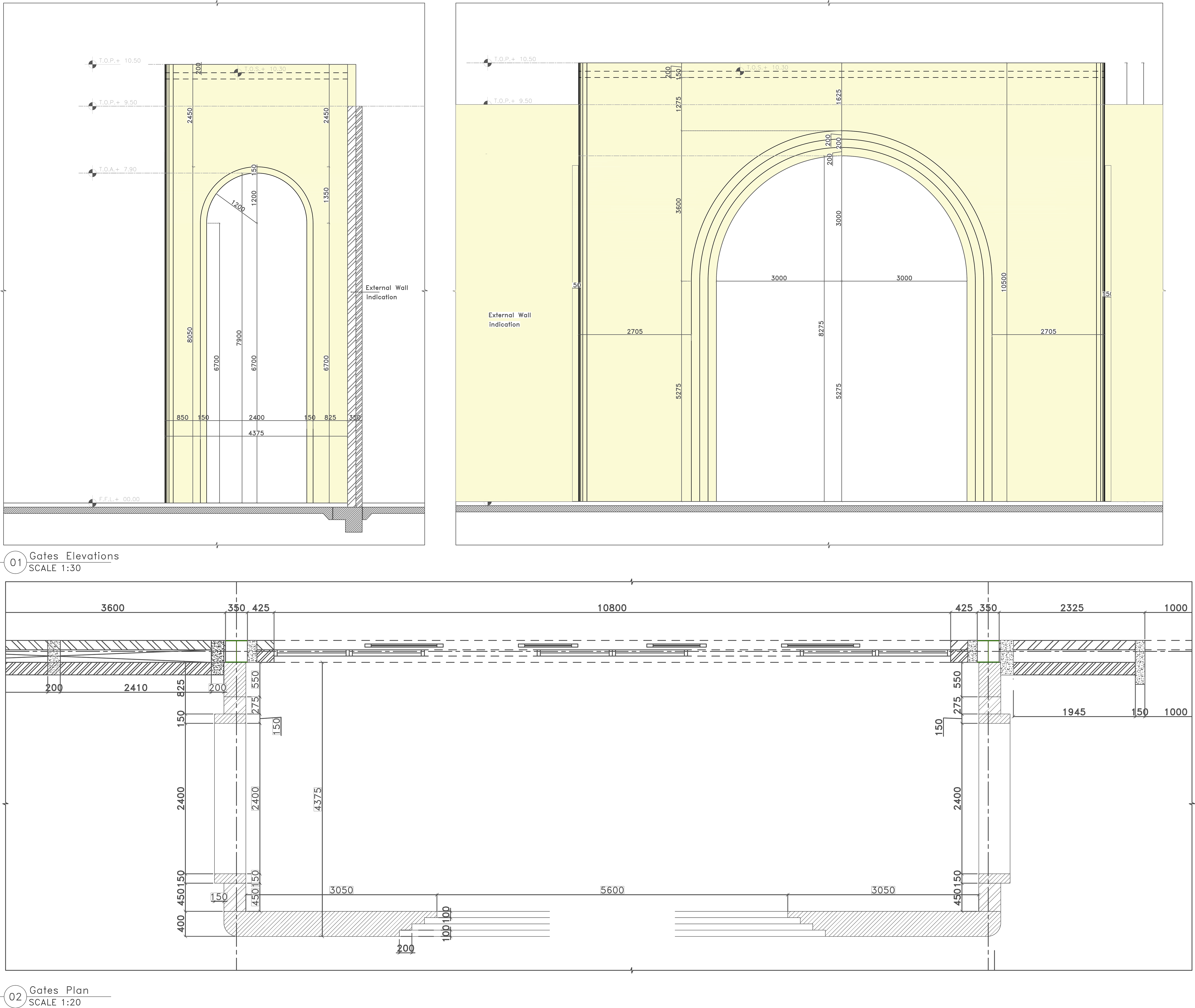This screenshot has width=1195, height=1008.
Task: Select the '400' dimension at plan bottom left
Action: point(181,923)
